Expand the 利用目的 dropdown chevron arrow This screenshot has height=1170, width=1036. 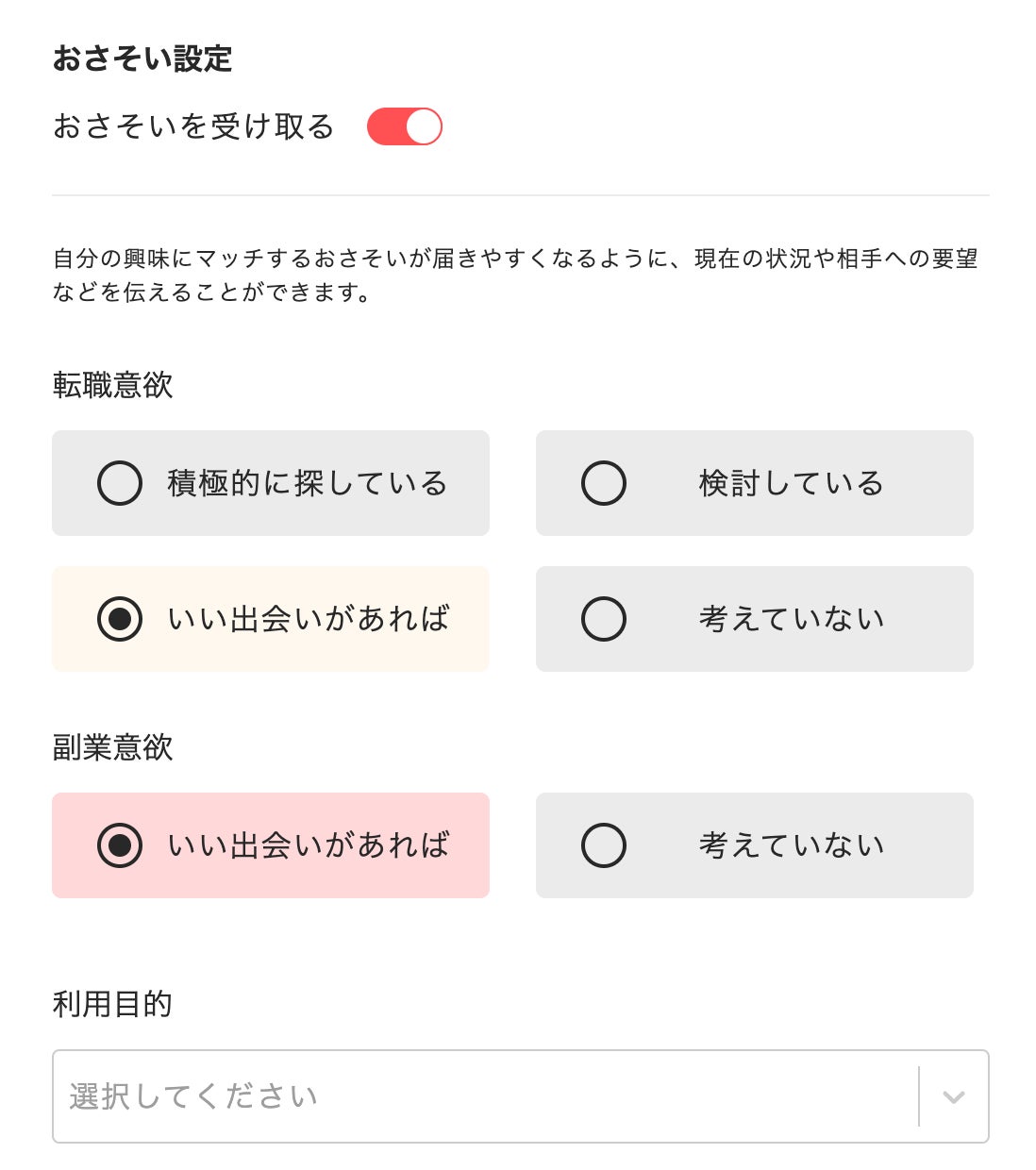(x=954, y=1096)
